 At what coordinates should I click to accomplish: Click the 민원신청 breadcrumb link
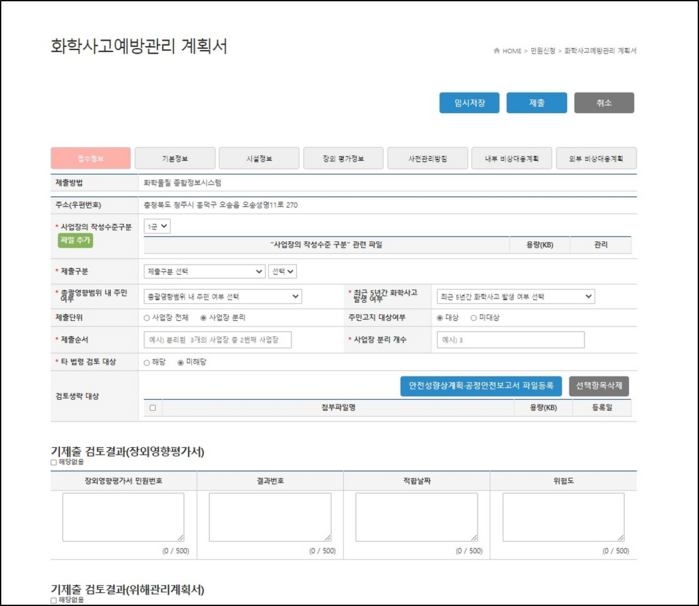(543, 51)
